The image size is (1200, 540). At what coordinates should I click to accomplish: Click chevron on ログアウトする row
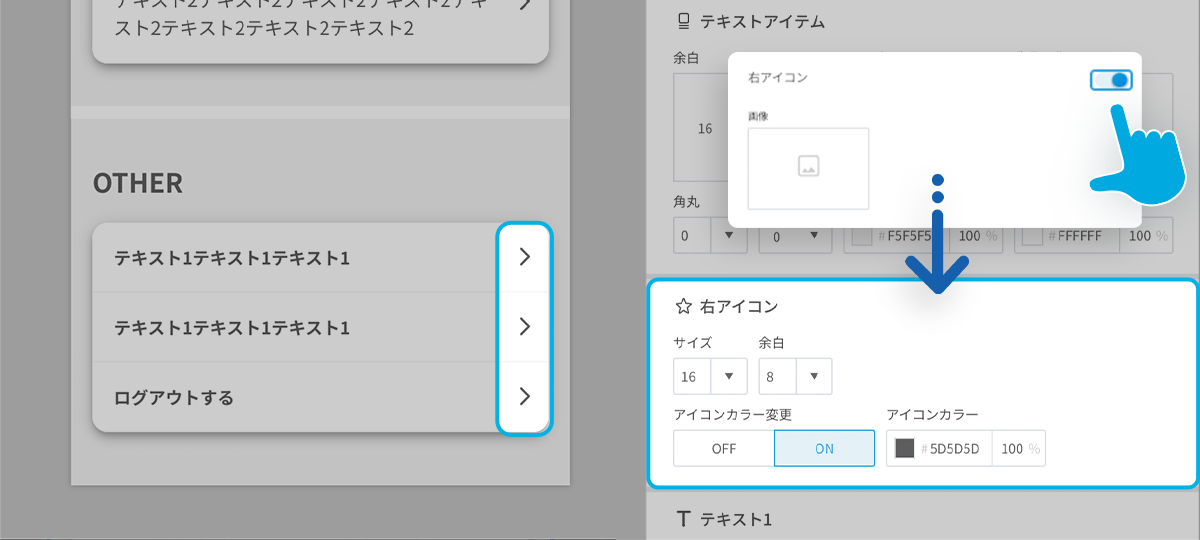click(x=525, y=396)
